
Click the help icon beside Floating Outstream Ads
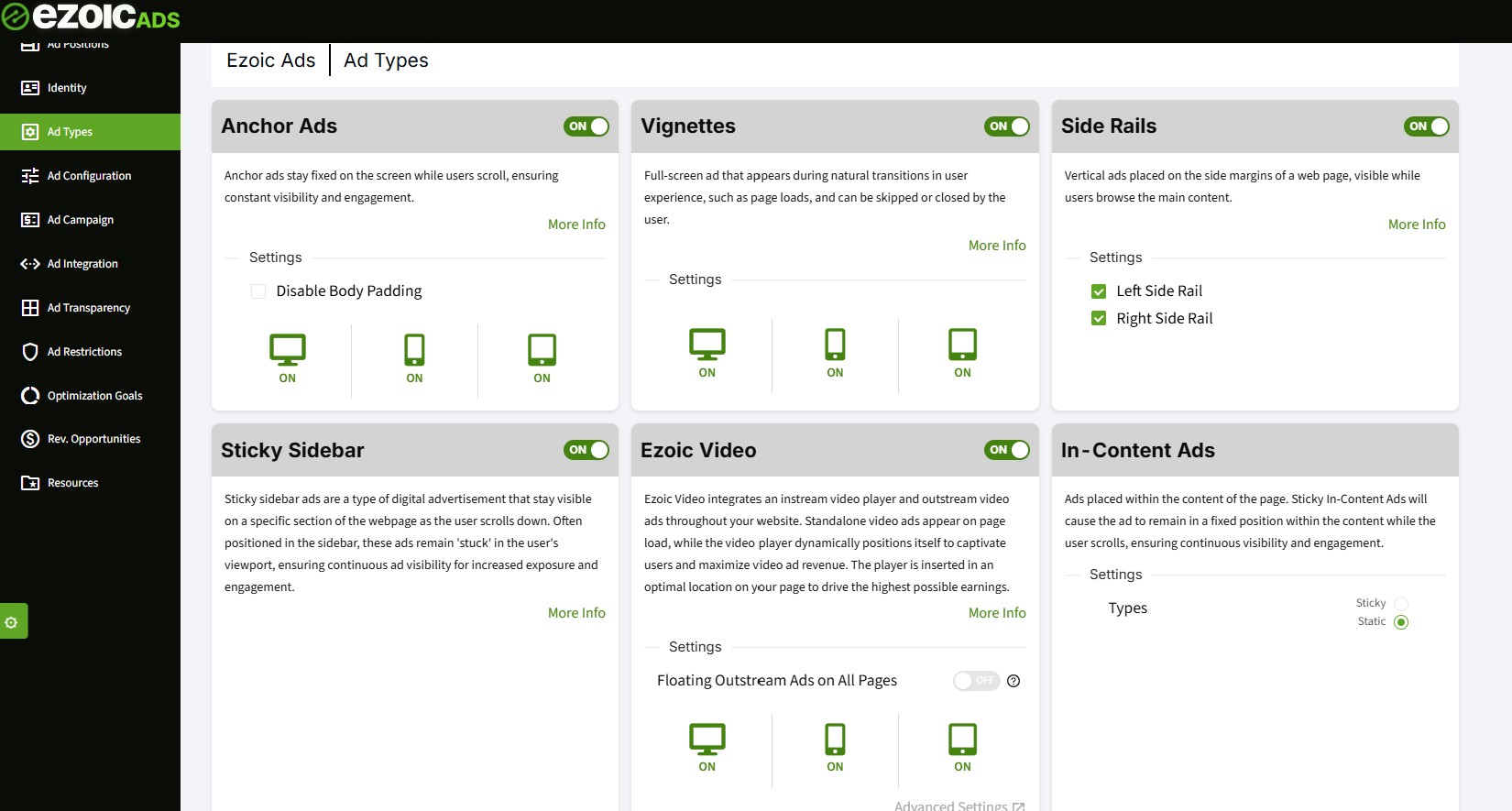pyautogui.click(x=1013, y=681)
